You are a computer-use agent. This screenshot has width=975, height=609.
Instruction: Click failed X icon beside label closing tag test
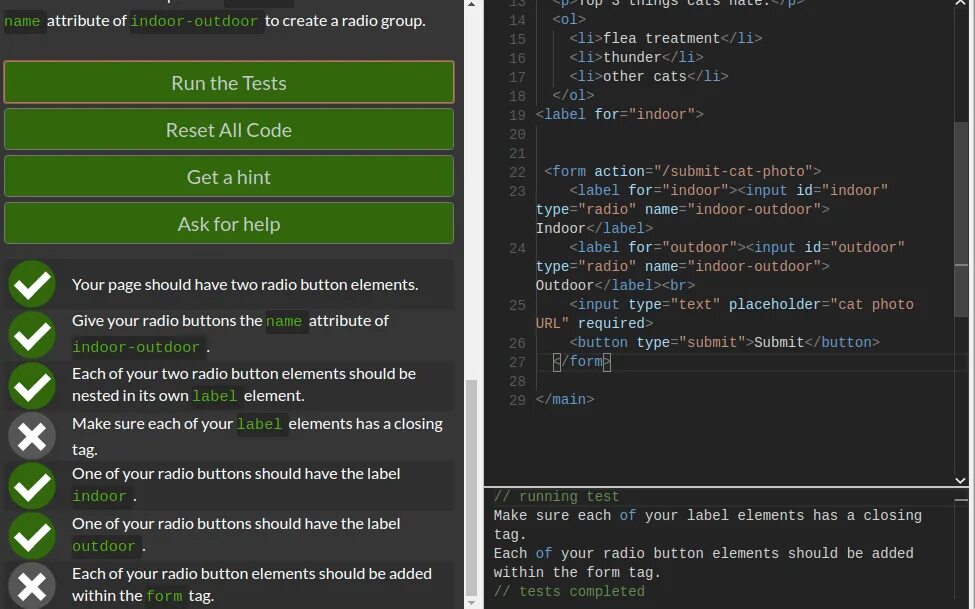click(32, 435)
